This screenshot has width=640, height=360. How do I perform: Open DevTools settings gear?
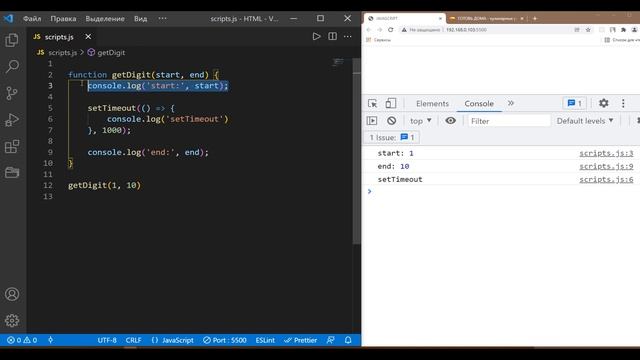(604, 103)
